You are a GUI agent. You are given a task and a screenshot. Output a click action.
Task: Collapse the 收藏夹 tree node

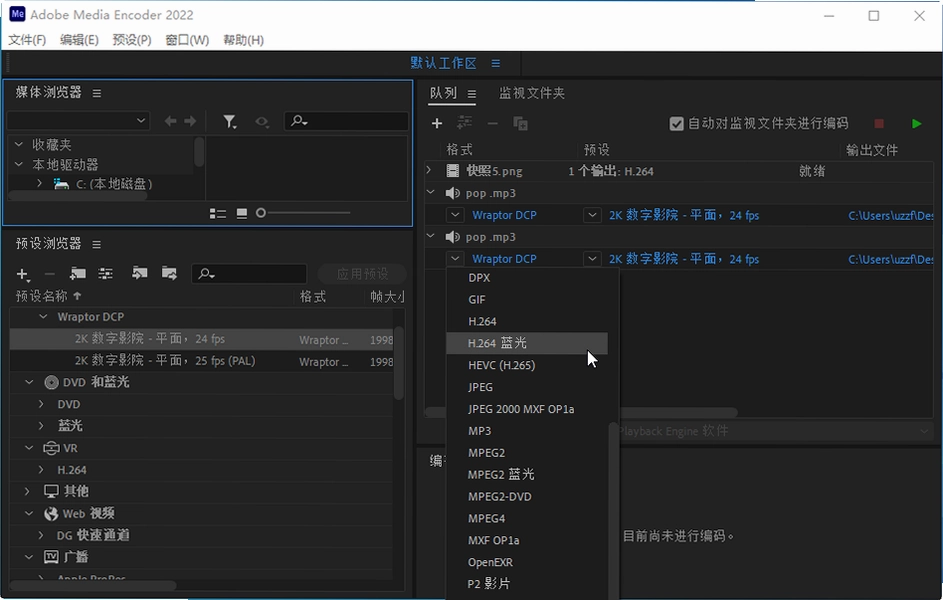[19, 144]
